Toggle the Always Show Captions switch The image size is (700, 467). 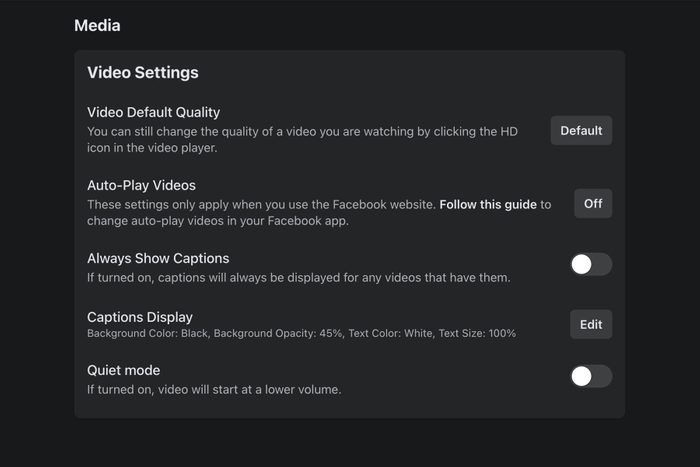(590, 264)
